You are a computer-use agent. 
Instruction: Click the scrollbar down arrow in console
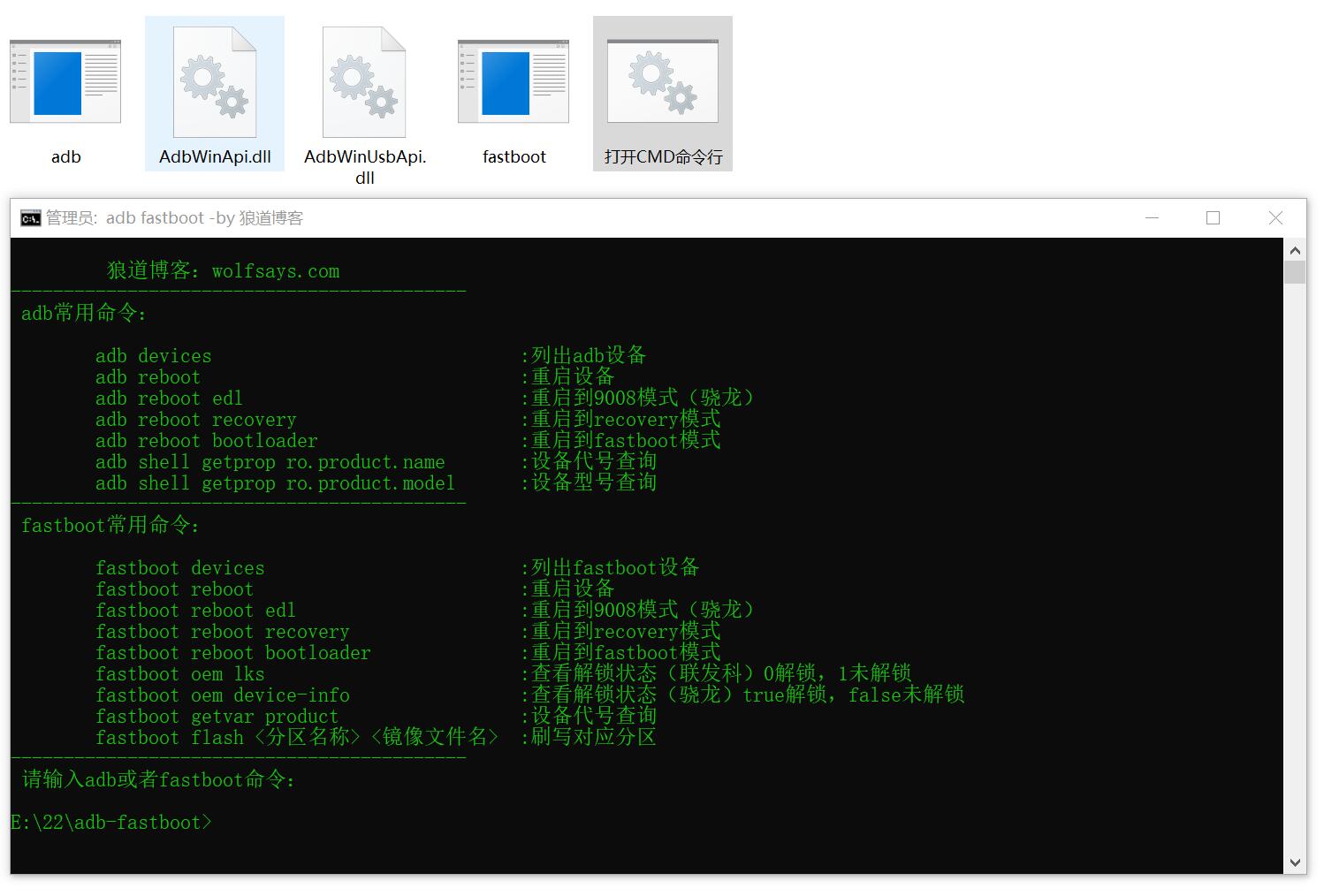click(1296, 863)
